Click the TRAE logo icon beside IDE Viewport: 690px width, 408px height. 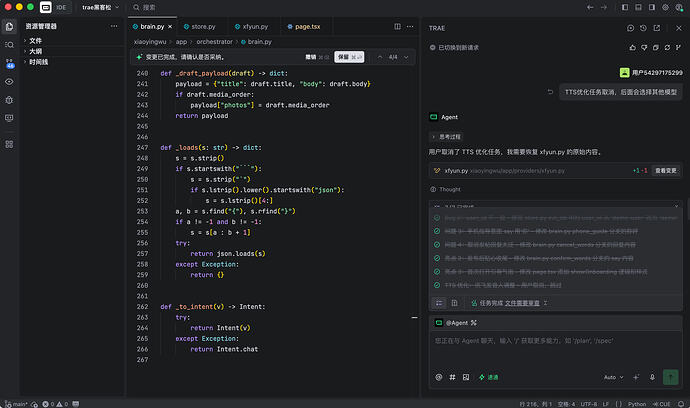(x=45, y=7)
